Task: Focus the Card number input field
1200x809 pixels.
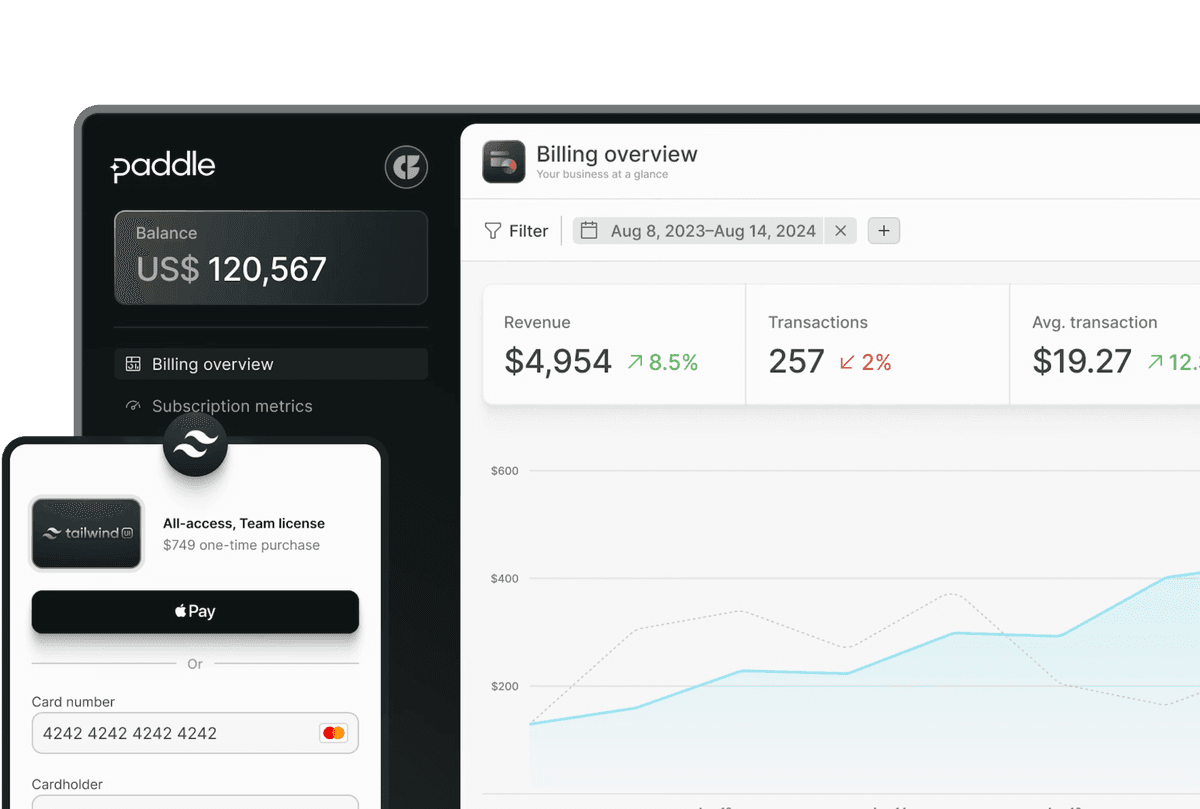Action: coord(195,733)
